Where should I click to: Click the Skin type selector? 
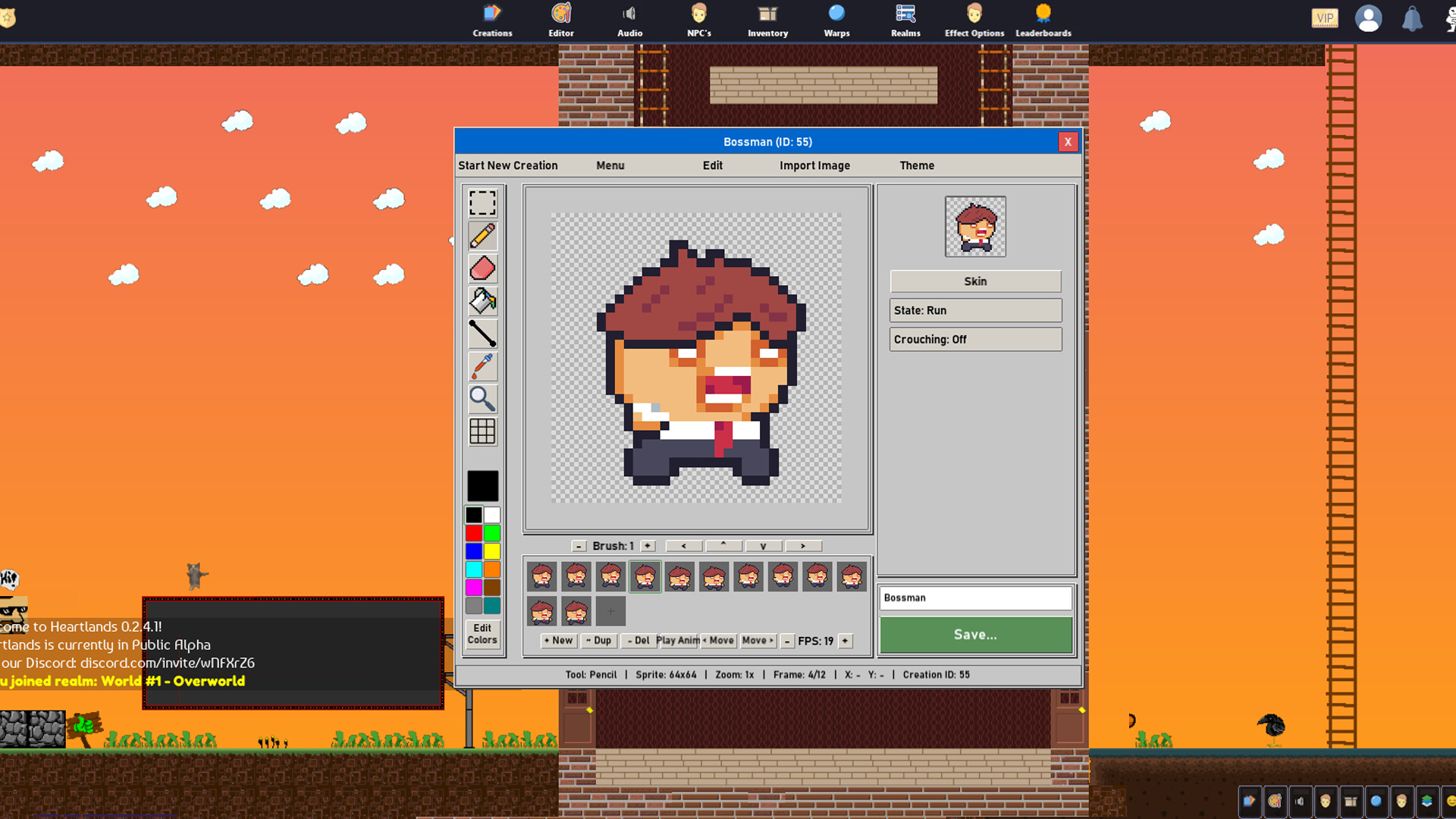click(975, 281)
